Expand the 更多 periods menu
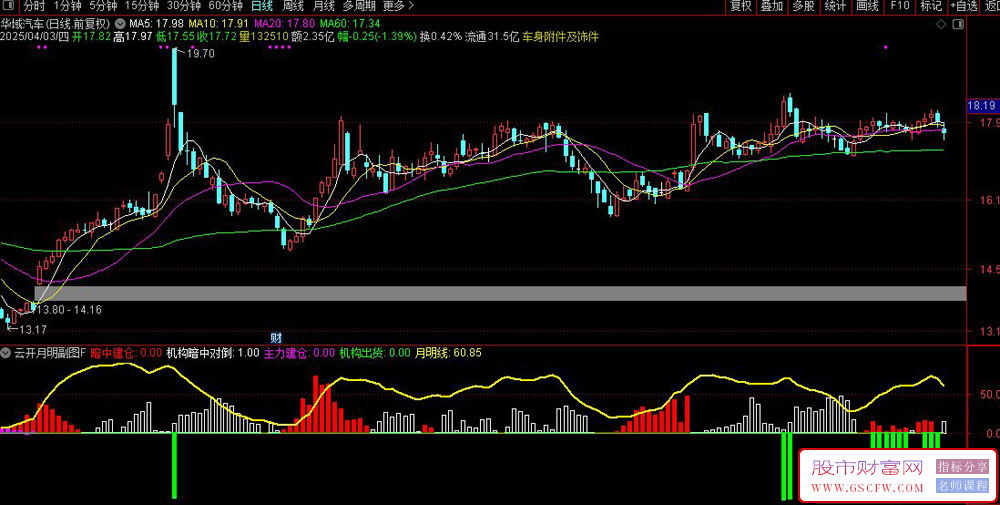The height and width of the screenshot is (505, 1000). tap(399, 6)
